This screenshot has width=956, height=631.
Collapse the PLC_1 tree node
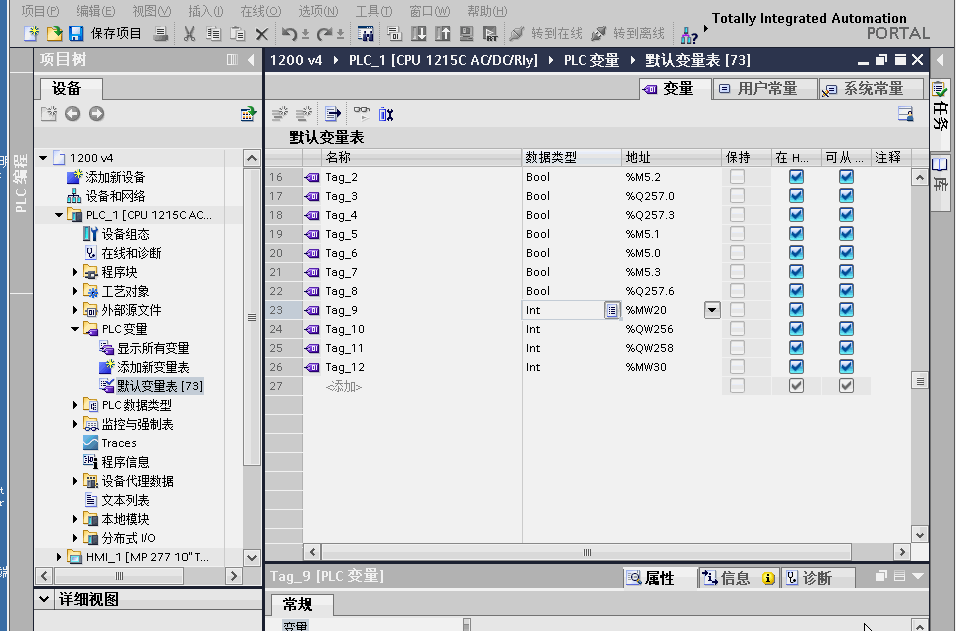[59, 215]
